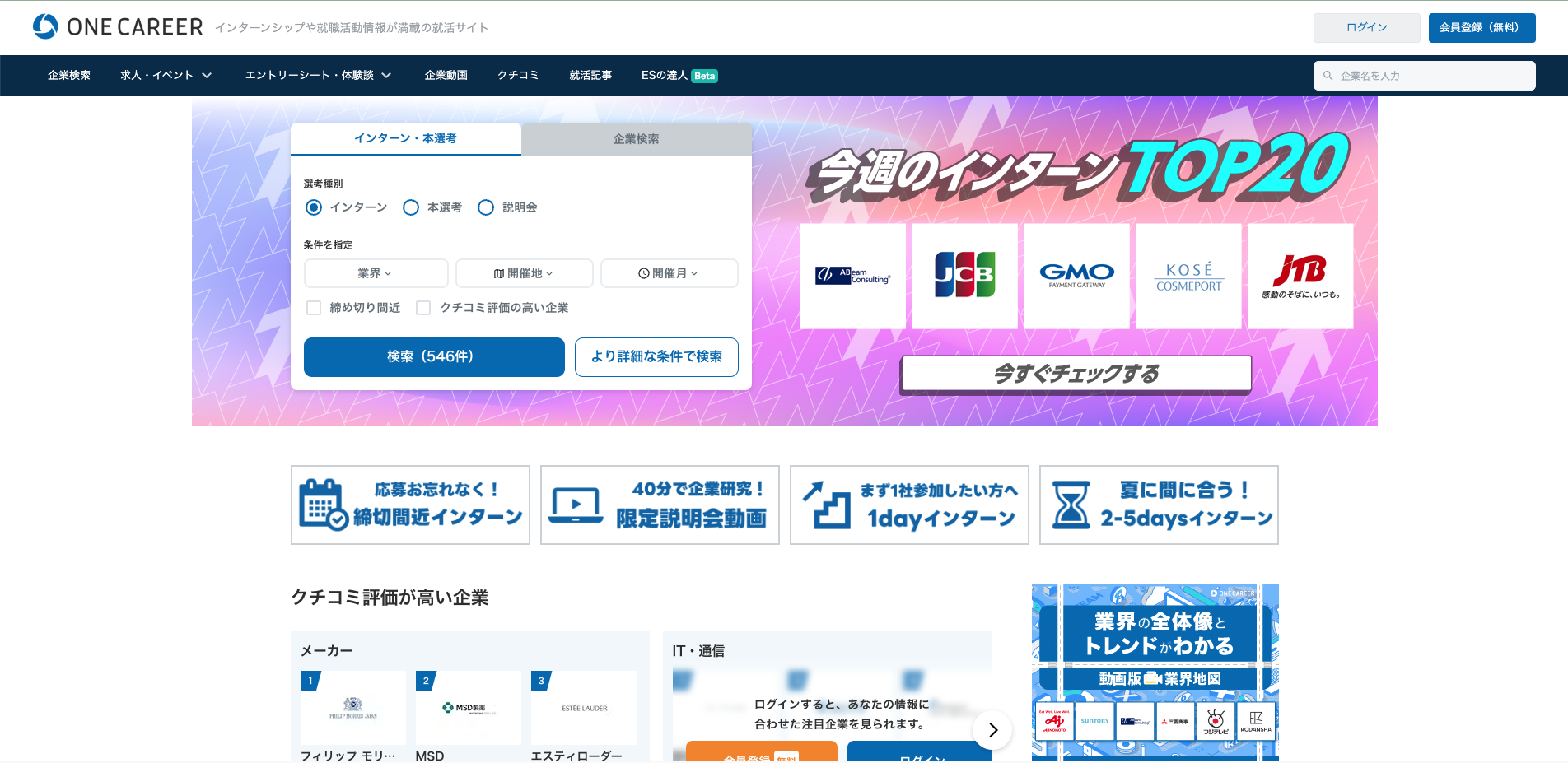Screen dimensions: 1568x763
Task: Click the エスティローダー company name text
Action: click(576, 756)
